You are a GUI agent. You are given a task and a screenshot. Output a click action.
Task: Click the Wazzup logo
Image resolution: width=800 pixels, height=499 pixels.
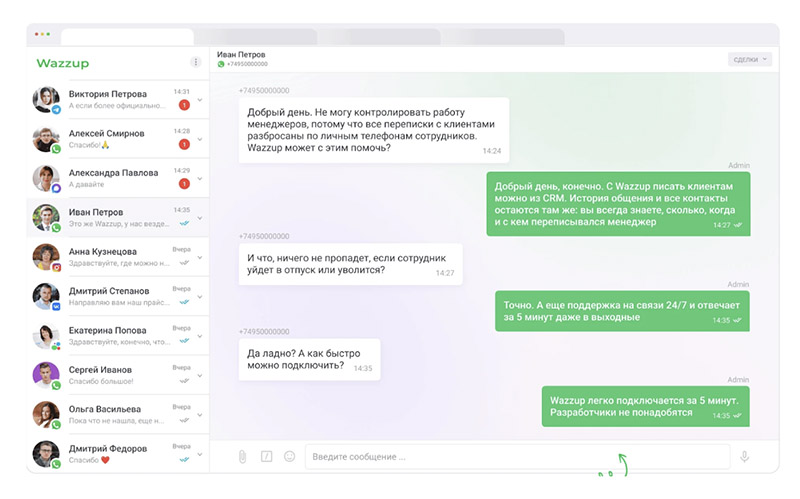(x=63, y=62)
